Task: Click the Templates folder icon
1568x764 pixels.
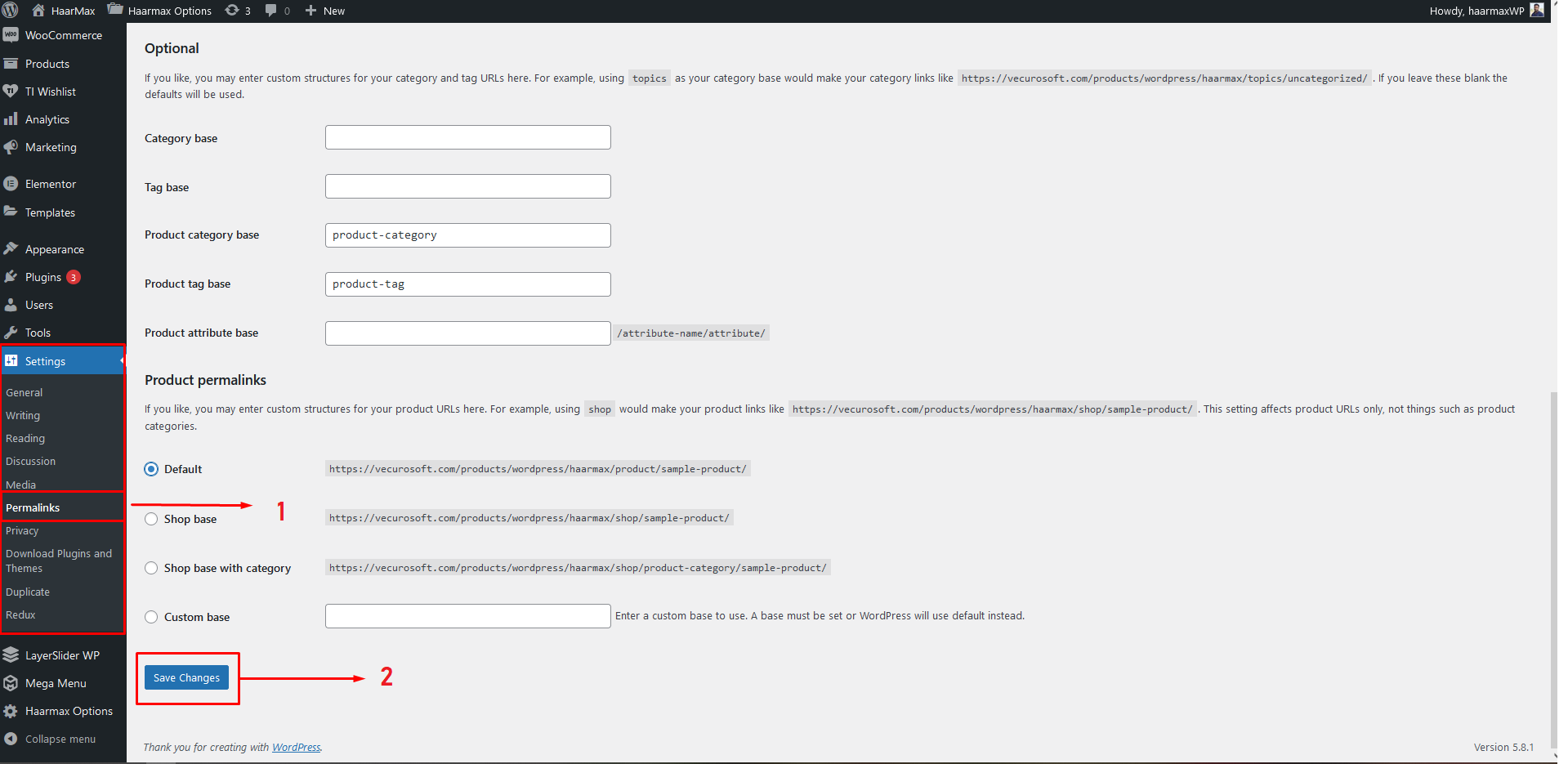Action: coord(11,212)
